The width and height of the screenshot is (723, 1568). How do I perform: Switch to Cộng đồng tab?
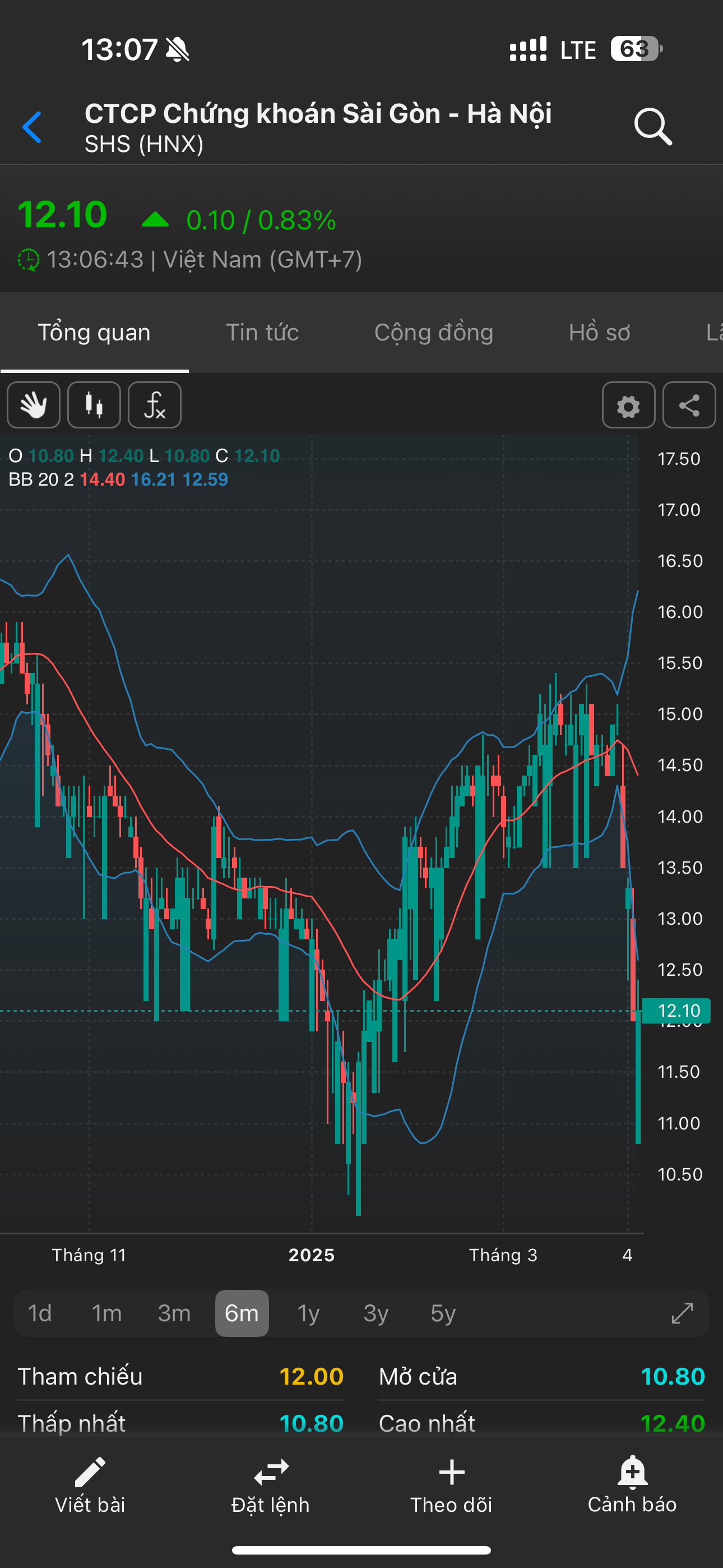434,333
